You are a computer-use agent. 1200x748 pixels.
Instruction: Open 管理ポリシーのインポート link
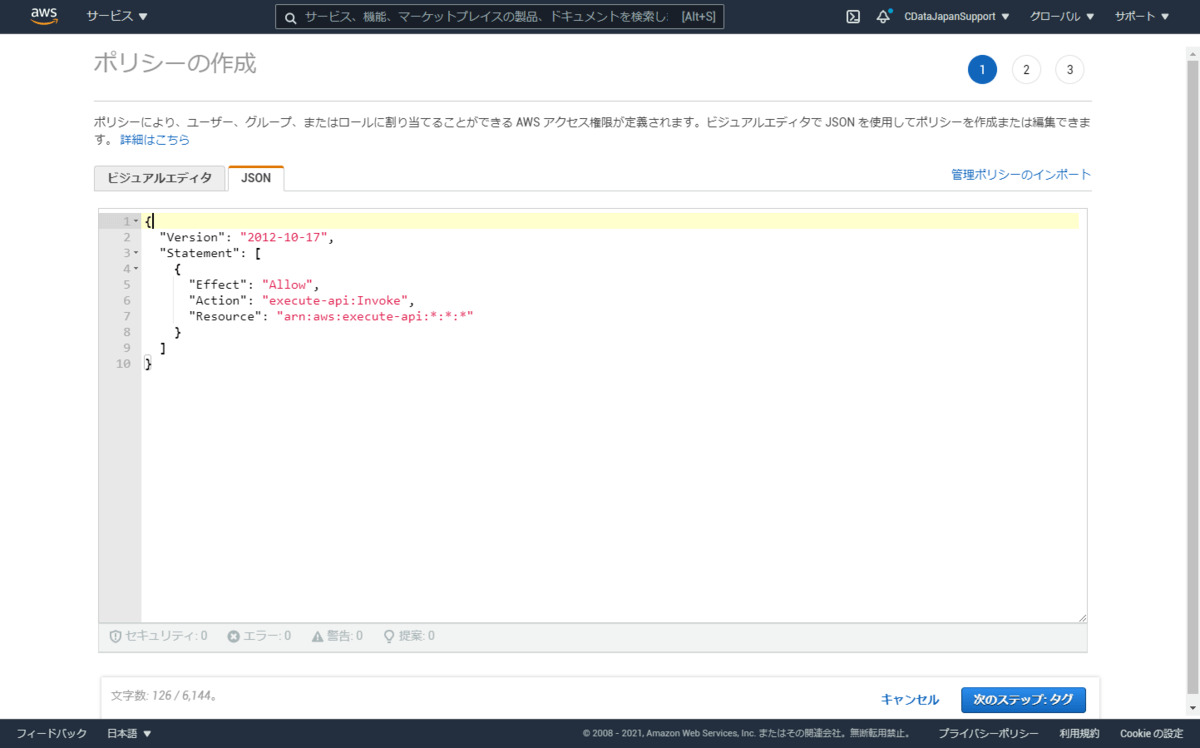point(1021,174)
